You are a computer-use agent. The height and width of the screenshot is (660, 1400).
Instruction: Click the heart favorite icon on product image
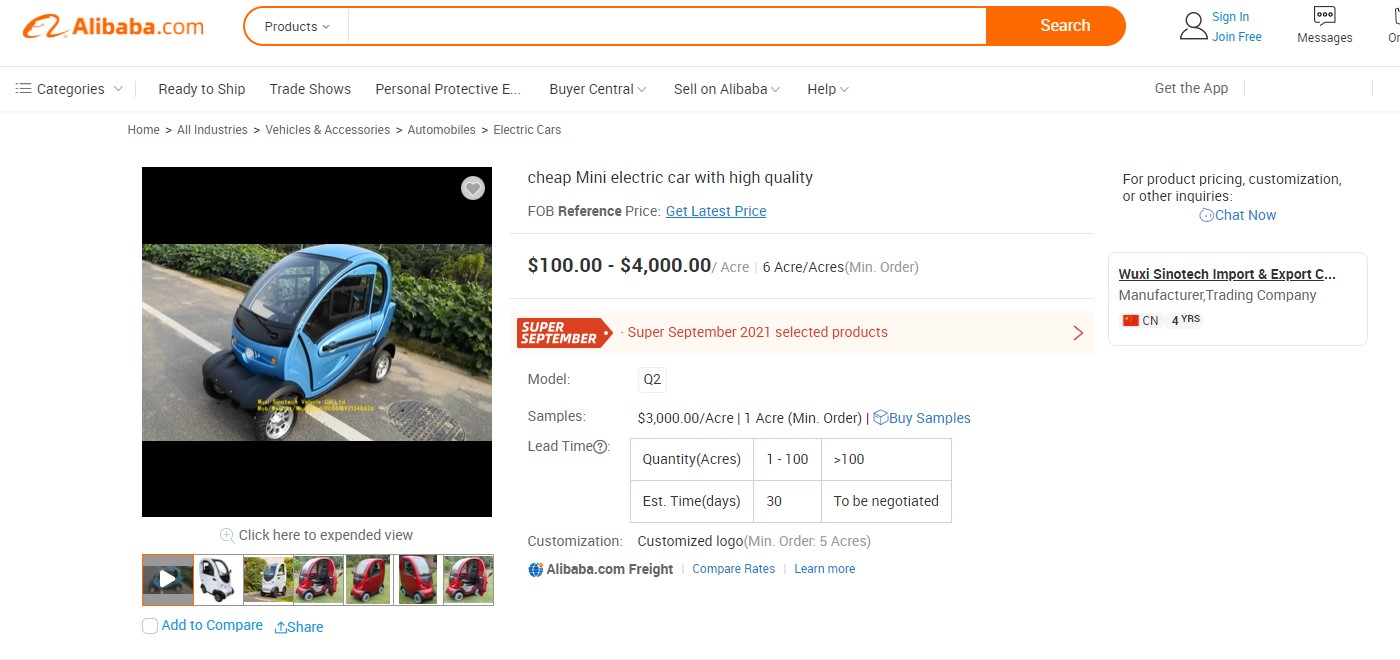pyautogui.click(x=473, y=188)
